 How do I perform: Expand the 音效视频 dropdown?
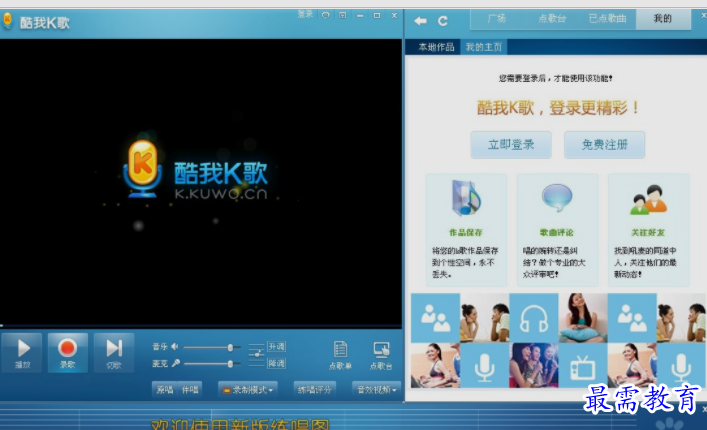(x=376, y=389)
